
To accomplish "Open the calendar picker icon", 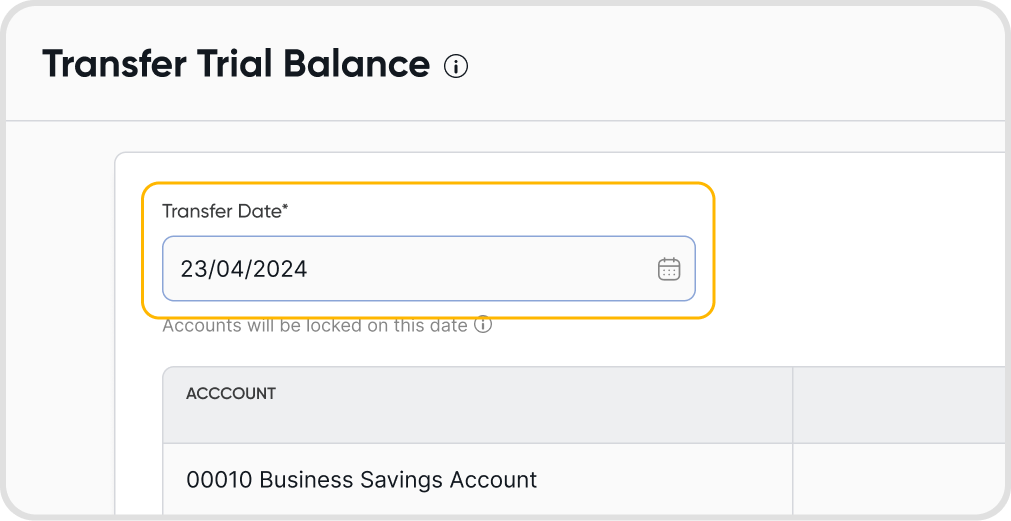I will [668, 268].
